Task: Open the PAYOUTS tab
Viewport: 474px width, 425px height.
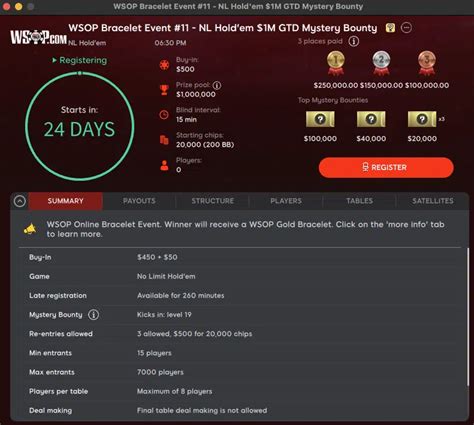Action: click(x=139, y=201)
